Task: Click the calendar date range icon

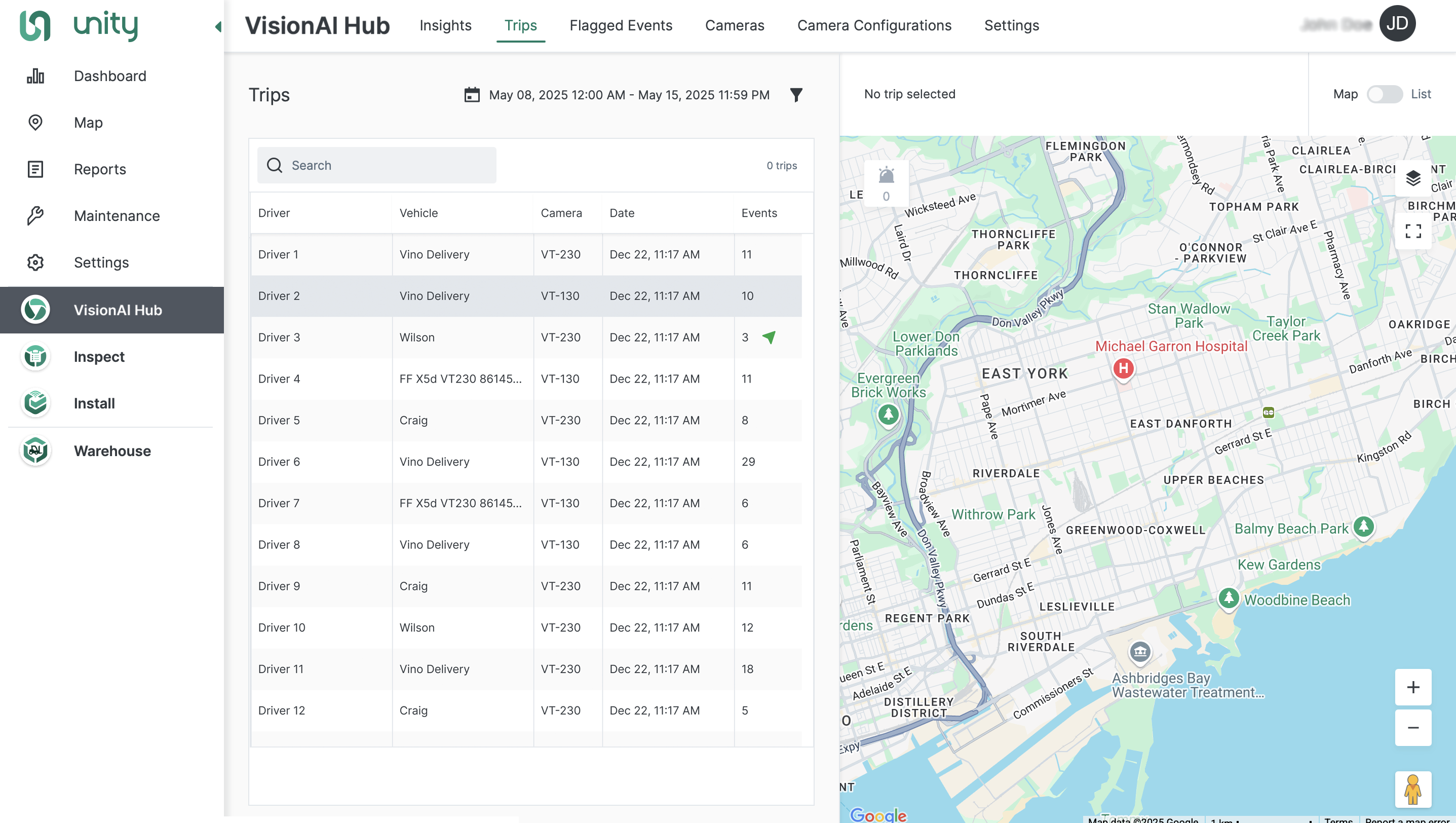Action: click(472, 95)
